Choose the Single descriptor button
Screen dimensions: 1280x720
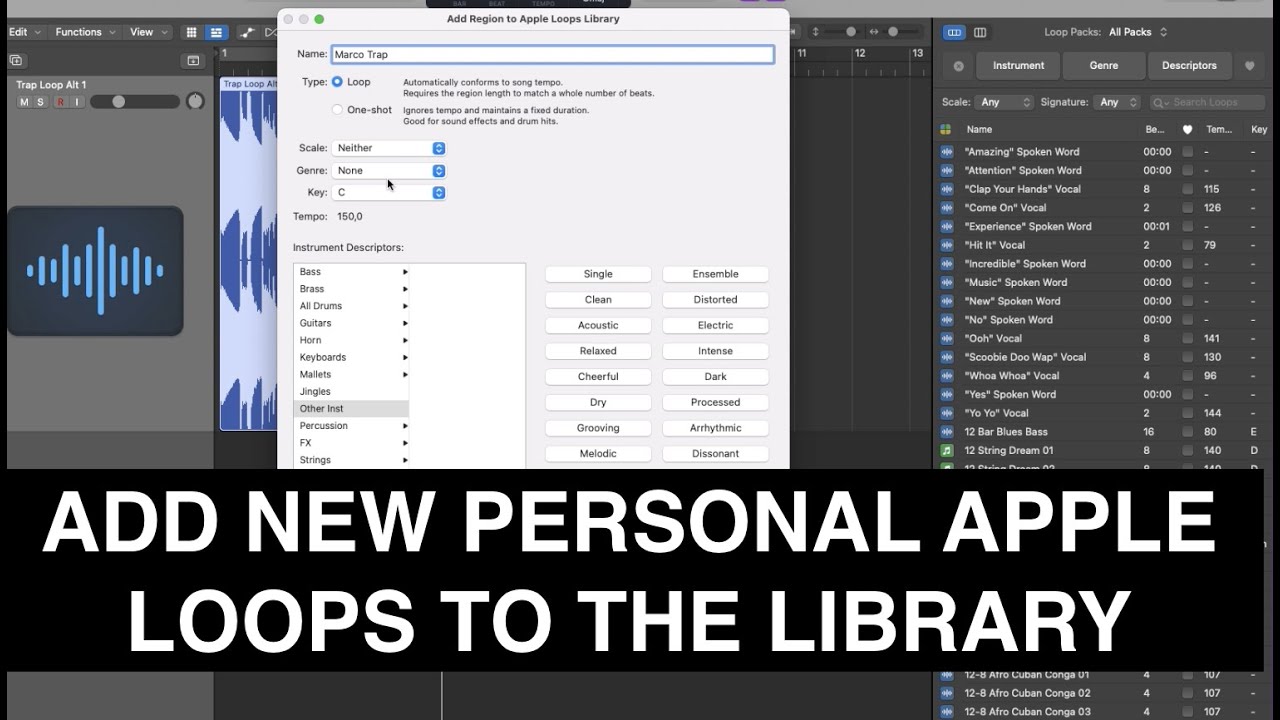tap(598, 274)
